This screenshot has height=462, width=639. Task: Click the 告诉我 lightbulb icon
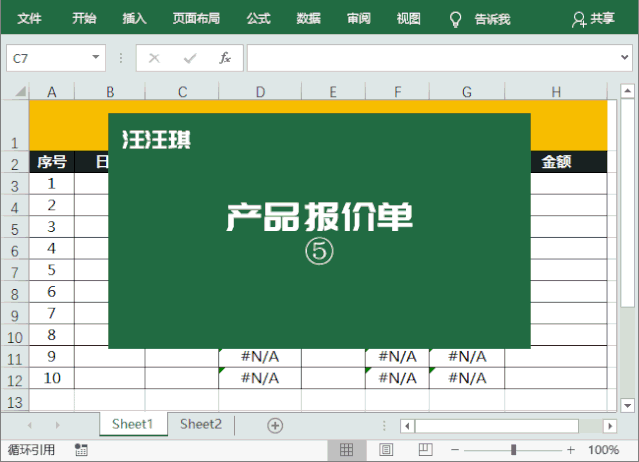point(455,19)
